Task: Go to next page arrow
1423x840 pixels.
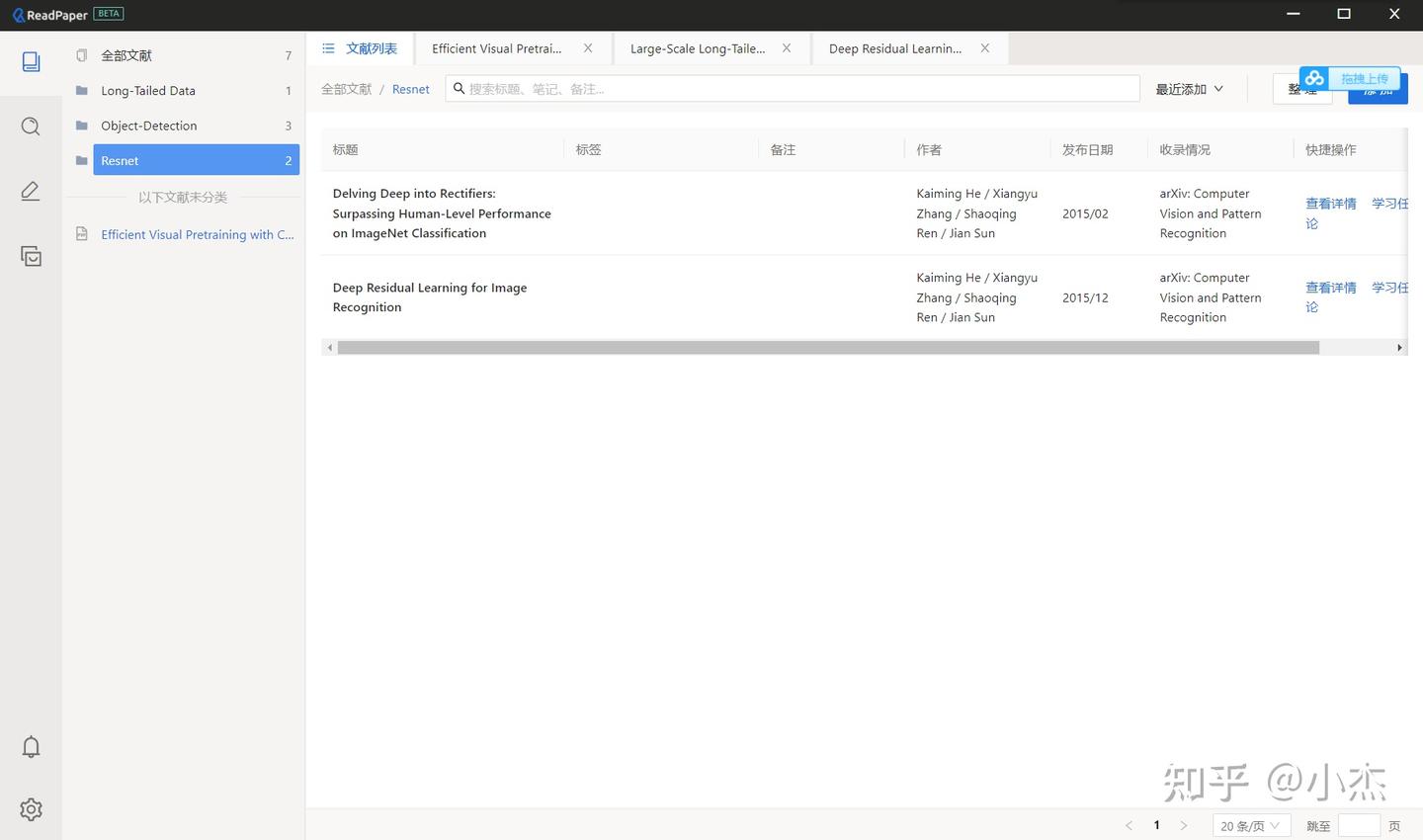Action: (1184, 825)
